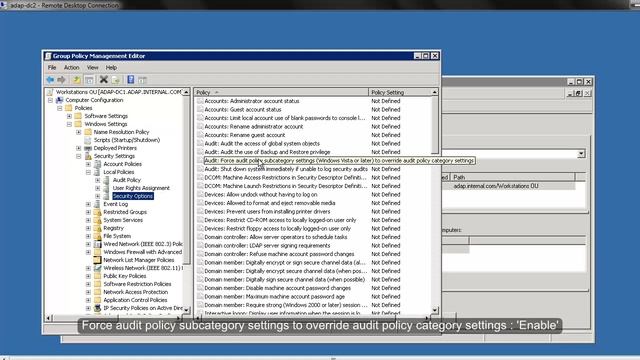Select 'Devices: Prevent users from installing printer drivers'
This screenshot has width=640, height=360.
[267, 211]
